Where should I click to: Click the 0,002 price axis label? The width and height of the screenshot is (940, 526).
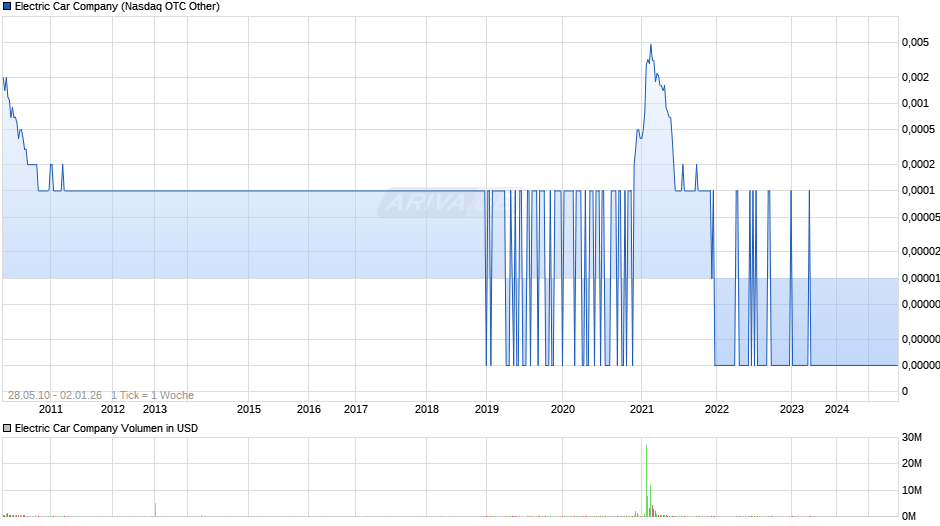915,77
